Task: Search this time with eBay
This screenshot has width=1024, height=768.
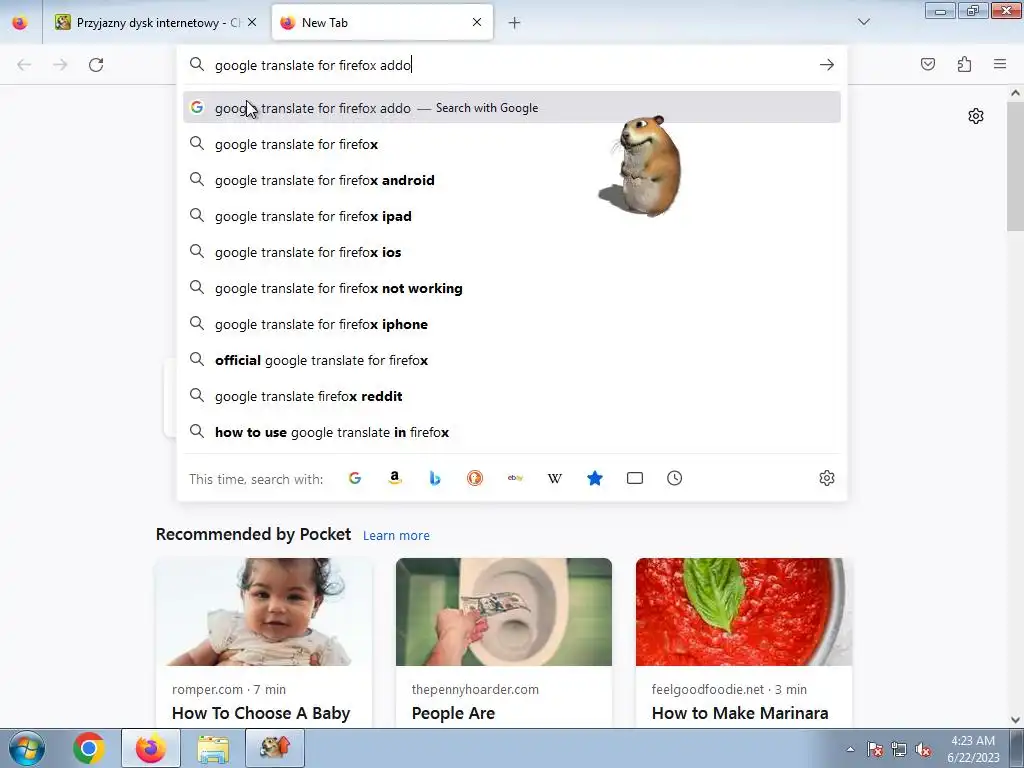Action: (515, 478)
